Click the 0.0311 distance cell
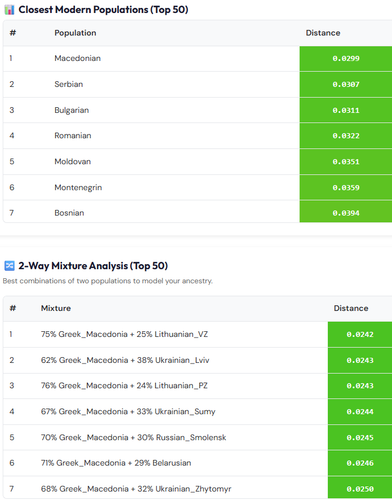Image resolution: width=392 pixels, height=500 pixels. pos(346,110)
